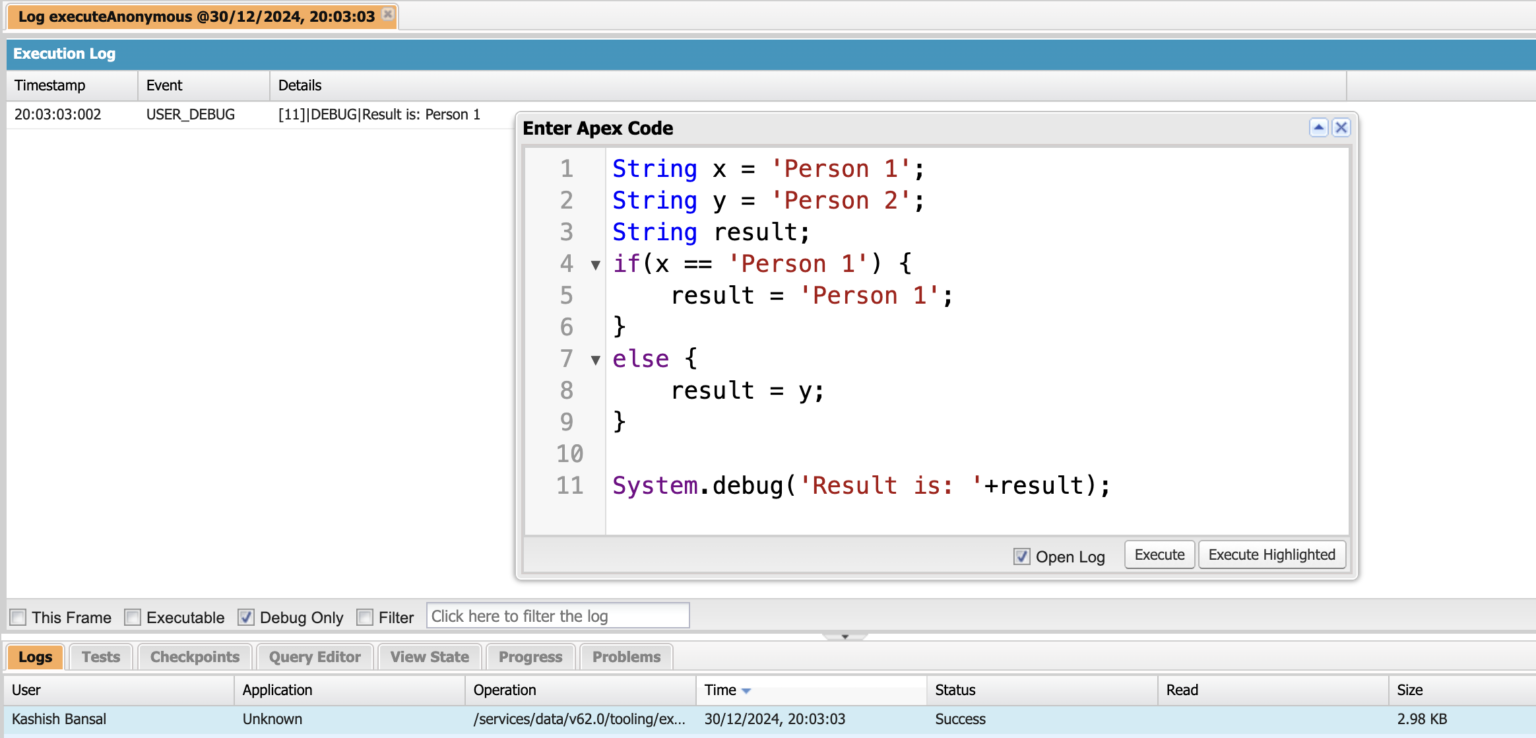Switch to the Problems tab

click(x=625, y=656)
